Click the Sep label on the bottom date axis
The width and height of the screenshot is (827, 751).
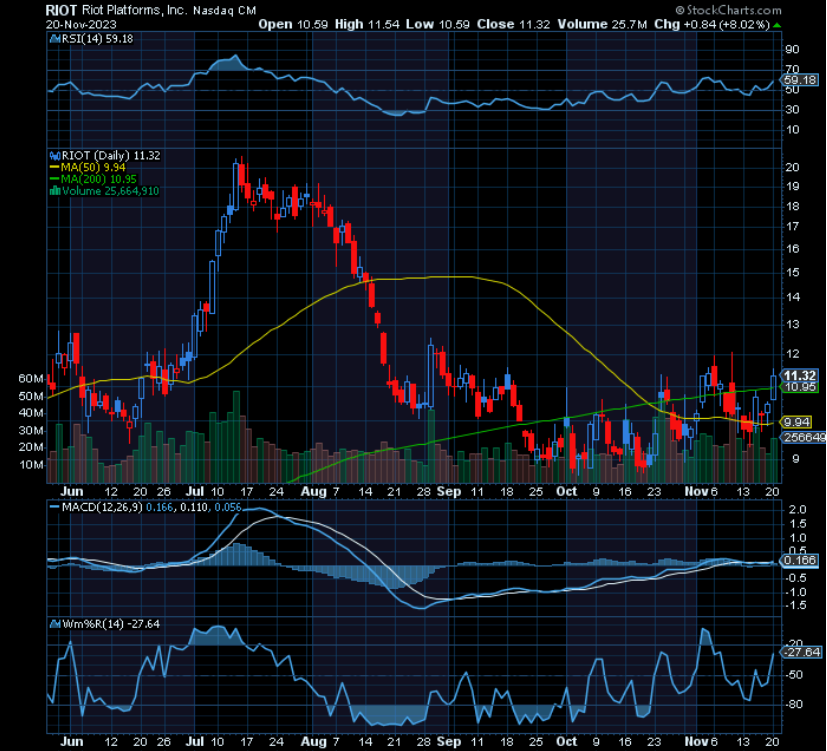449,742
